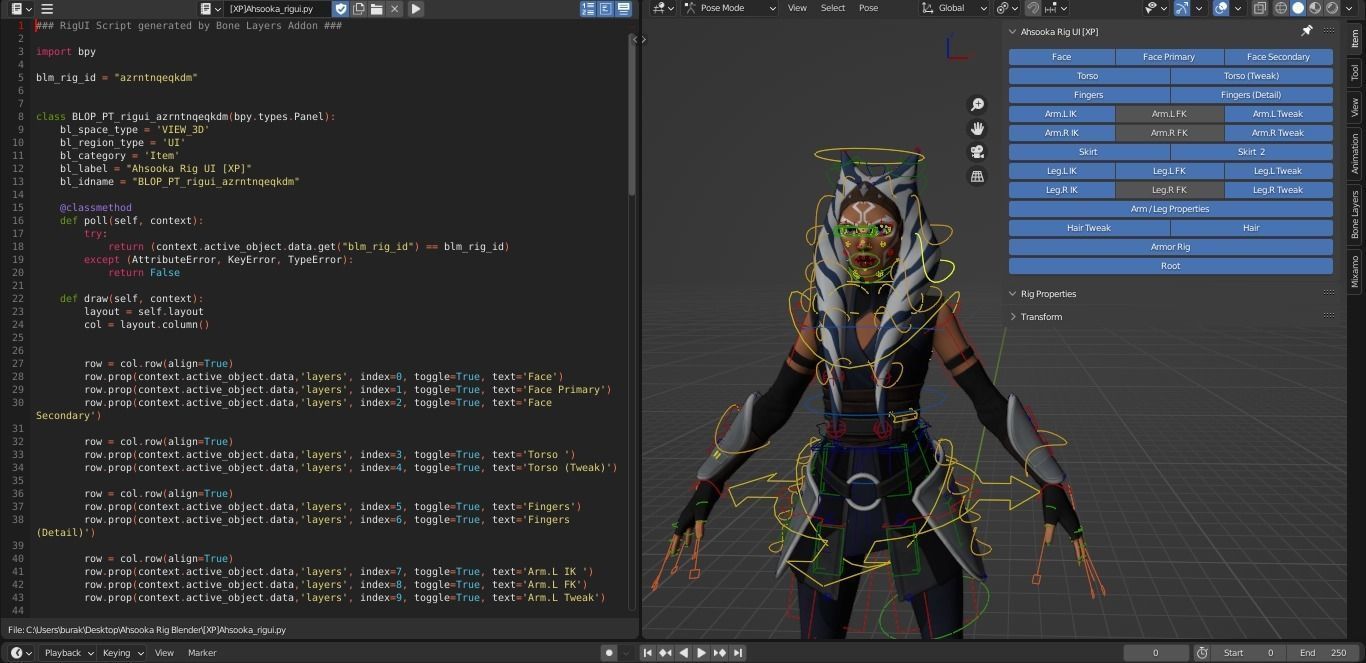Open the viewport Pose menu
The width and height of the screenshot is (1366, 663).
[869, 8]
